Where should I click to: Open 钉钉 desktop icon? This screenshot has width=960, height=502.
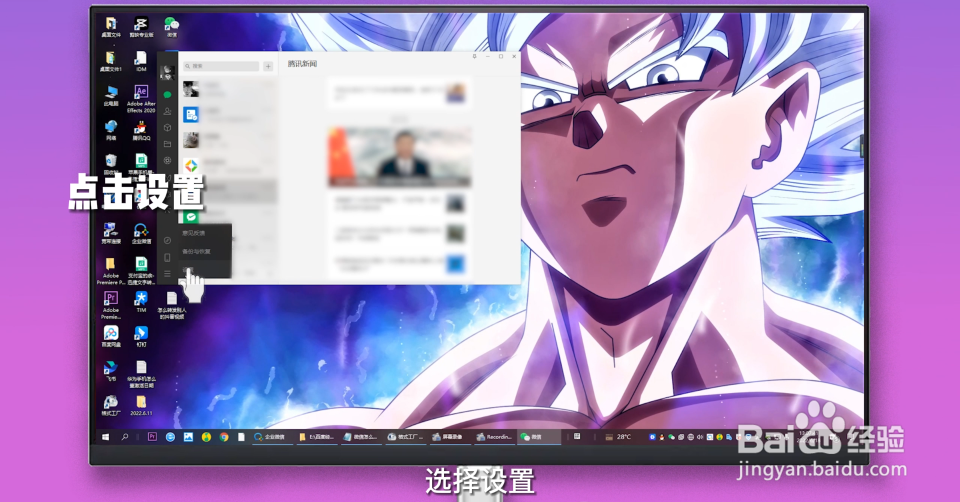point(141,337)
